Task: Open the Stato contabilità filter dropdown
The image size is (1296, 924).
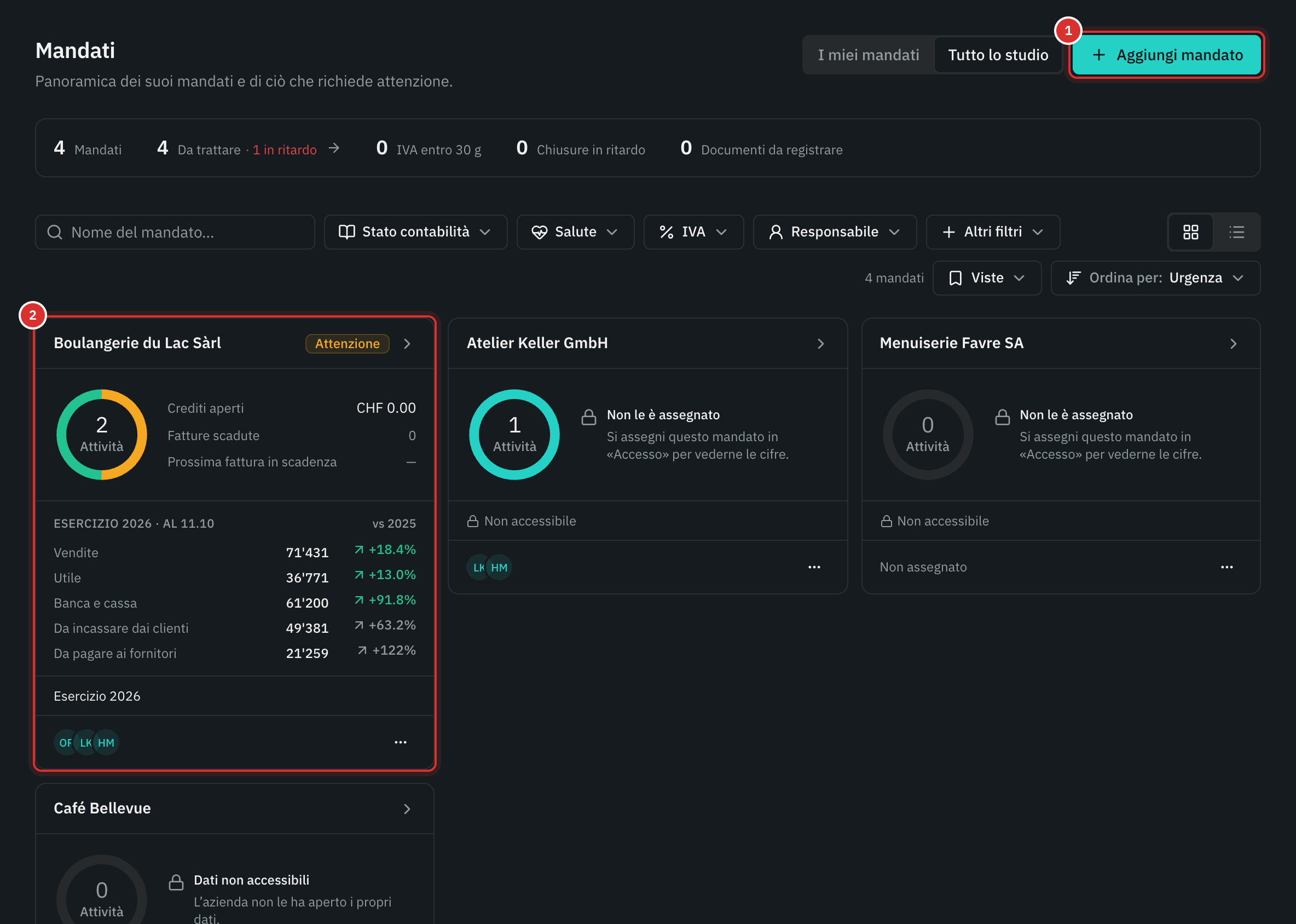Action: [415, 232]
